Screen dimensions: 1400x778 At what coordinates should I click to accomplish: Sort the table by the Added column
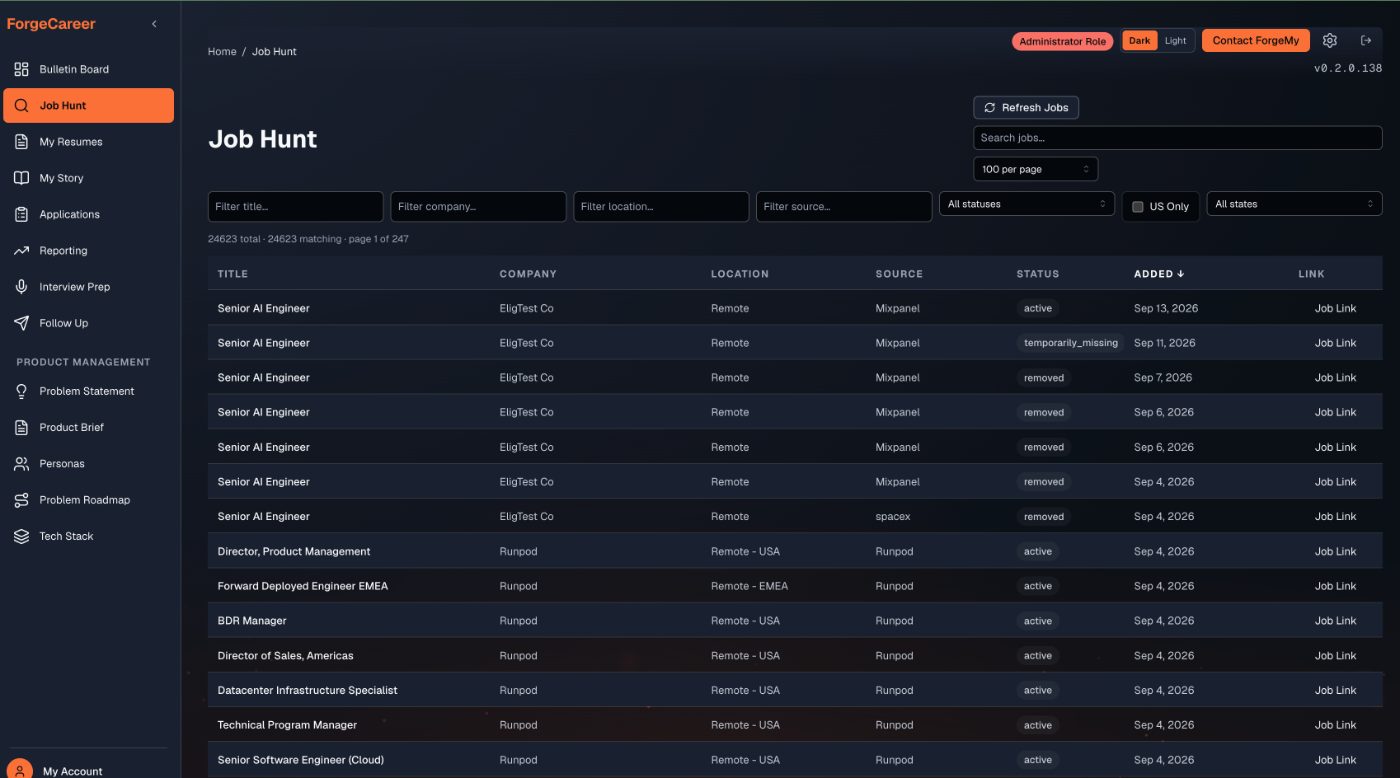[1159, 274]
